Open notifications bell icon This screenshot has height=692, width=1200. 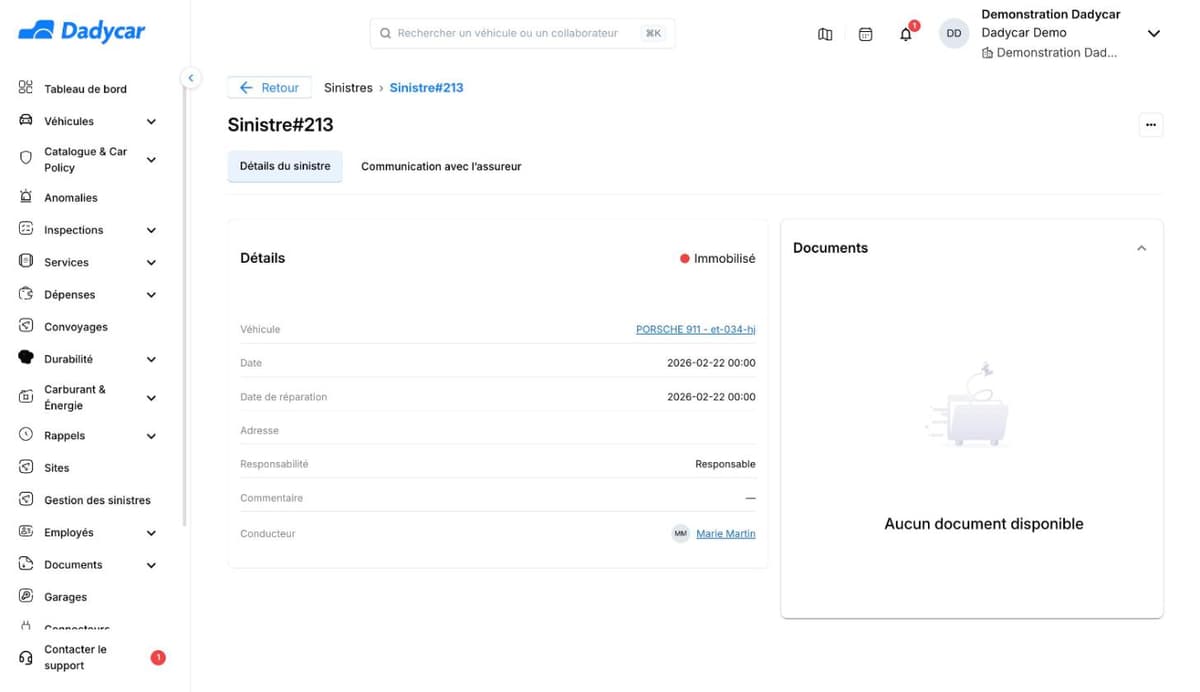click(x=905, y=34)
